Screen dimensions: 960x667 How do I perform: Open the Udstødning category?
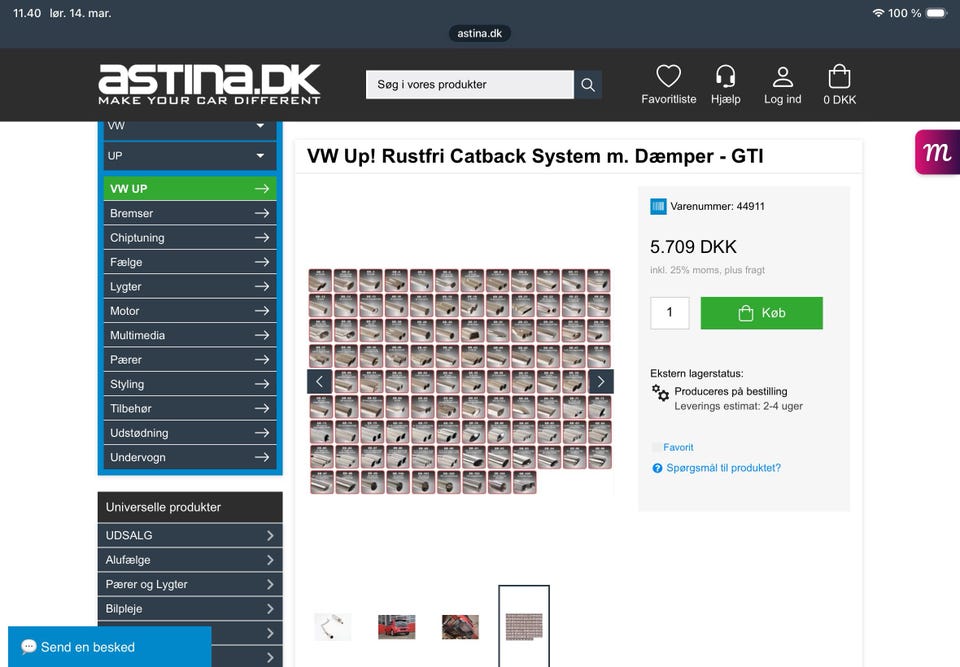coord(190,433)
